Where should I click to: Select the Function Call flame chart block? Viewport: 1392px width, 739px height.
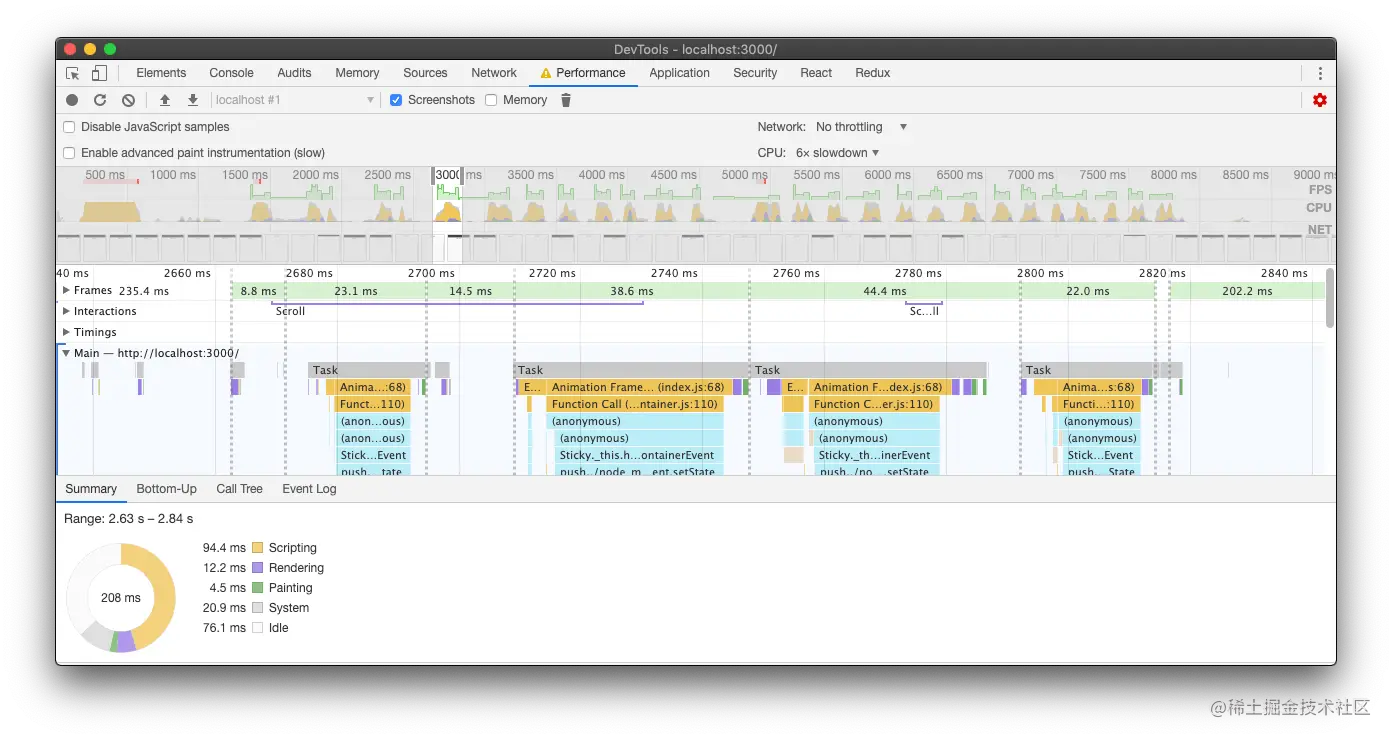point(635,404)
